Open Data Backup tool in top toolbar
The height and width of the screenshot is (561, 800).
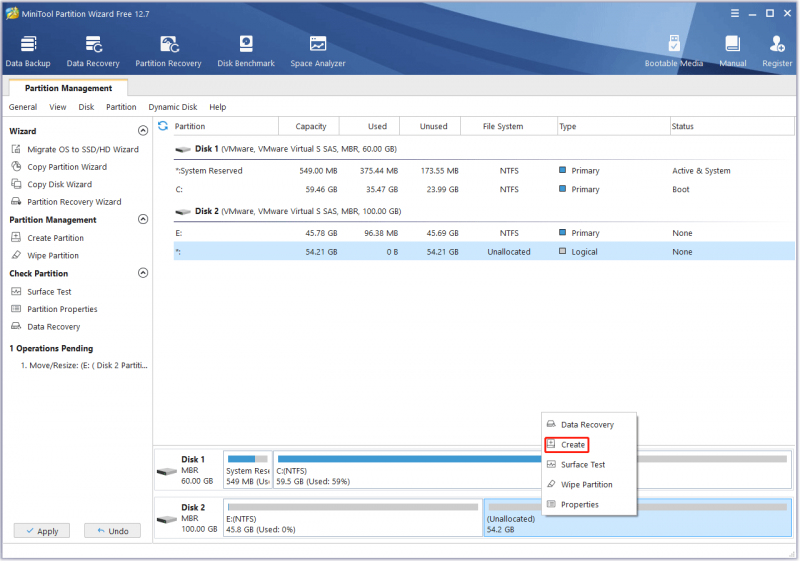tap(28, 52)
